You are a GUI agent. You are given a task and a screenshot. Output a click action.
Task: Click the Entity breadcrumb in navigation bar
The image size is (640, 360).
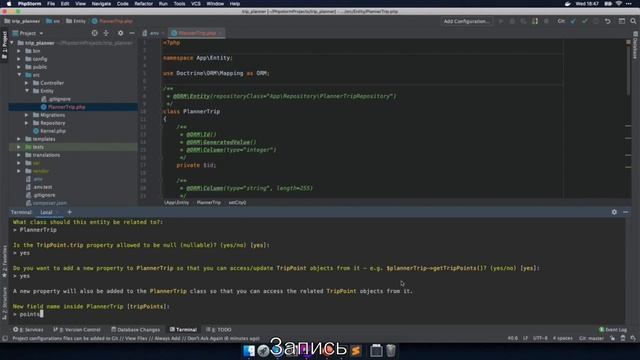pos(76,21)
